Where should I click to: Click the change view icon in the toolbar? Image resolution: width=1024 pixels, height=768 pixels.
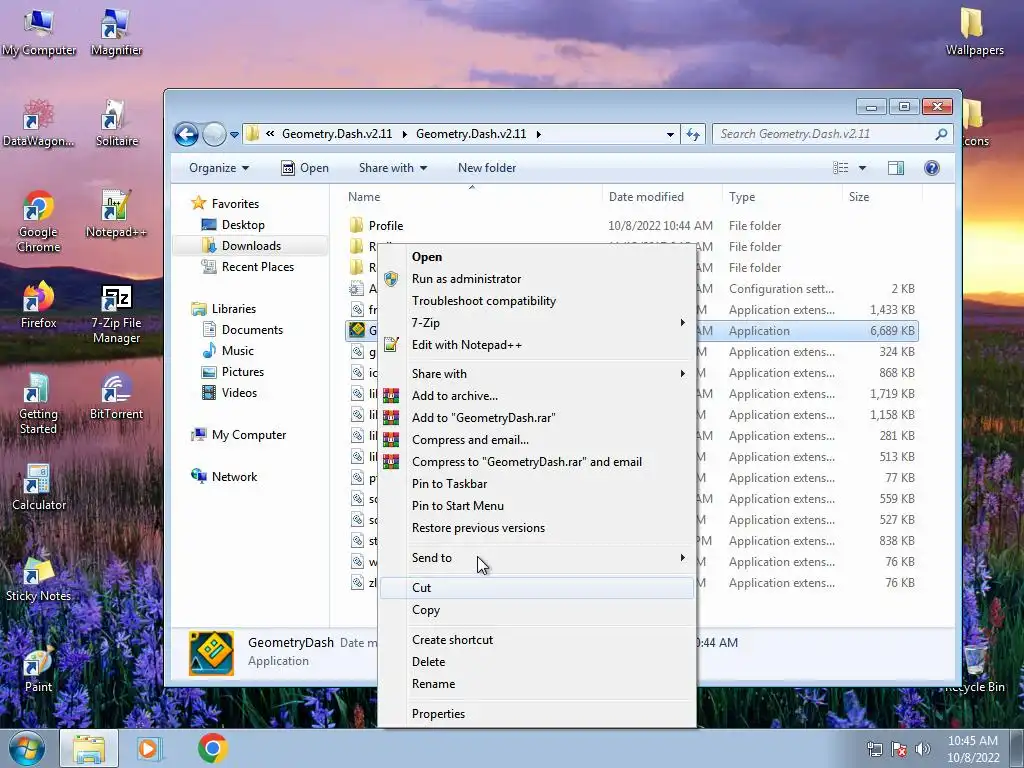[x=840, y=168]
